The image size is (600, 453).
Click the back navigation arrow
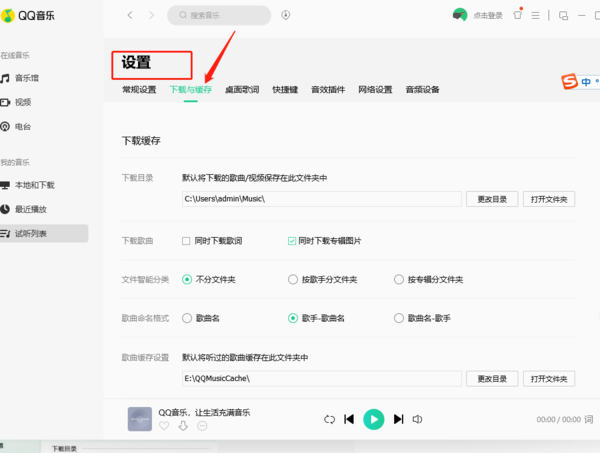pos(130,16)
